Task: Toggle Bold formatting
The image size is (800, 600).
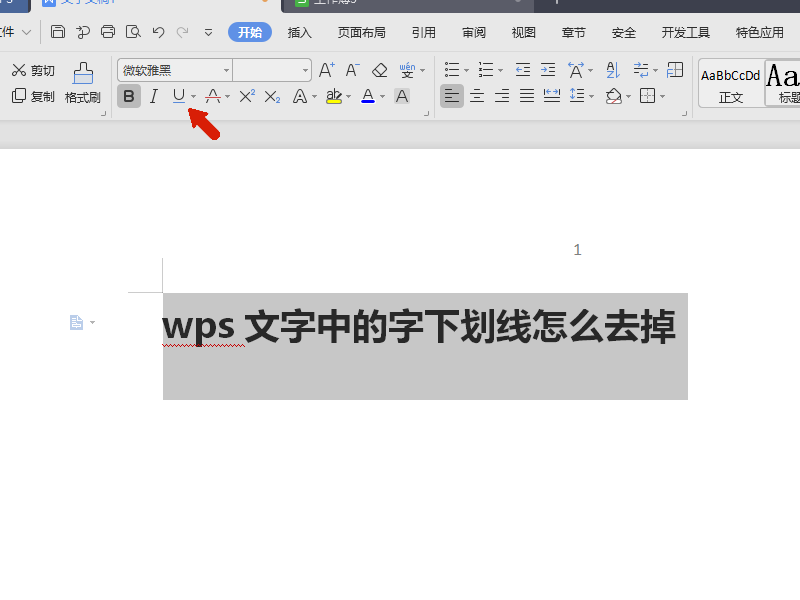Action: (129, 96)
